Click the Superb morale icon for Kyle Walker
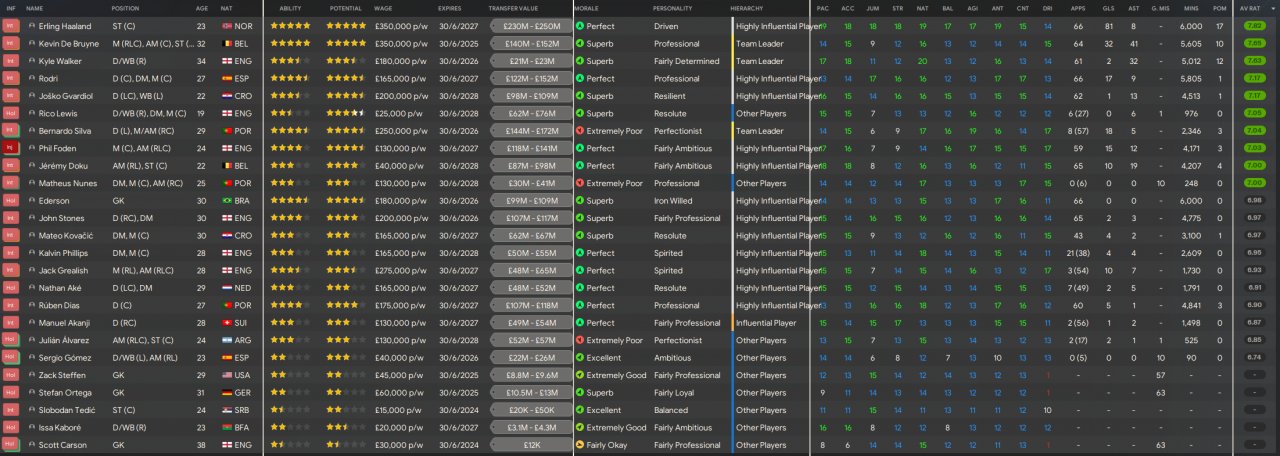Screen dimensions: 1280x456 click(580, 61)
